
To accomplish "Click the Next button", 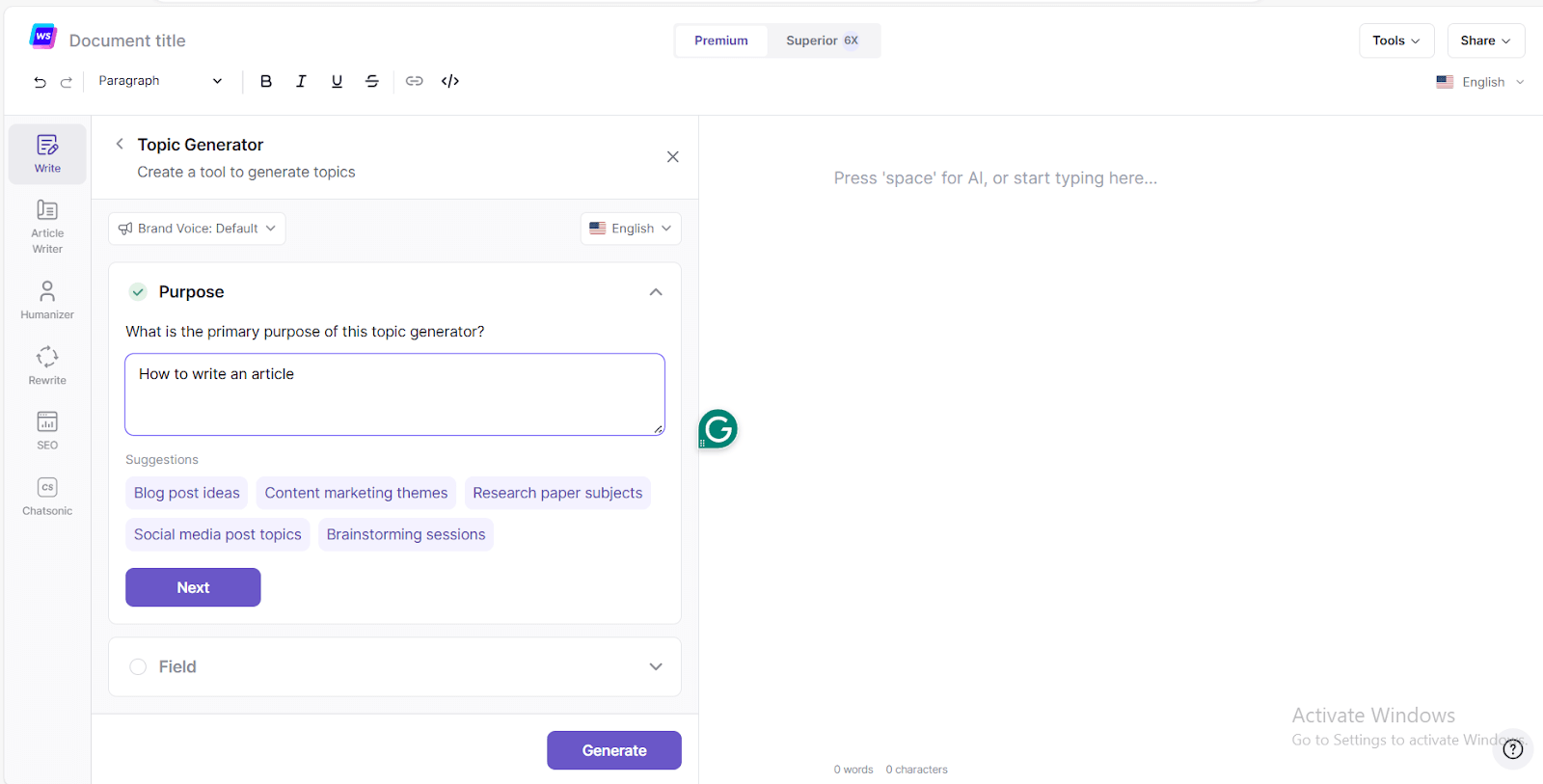I will [193, 587].
